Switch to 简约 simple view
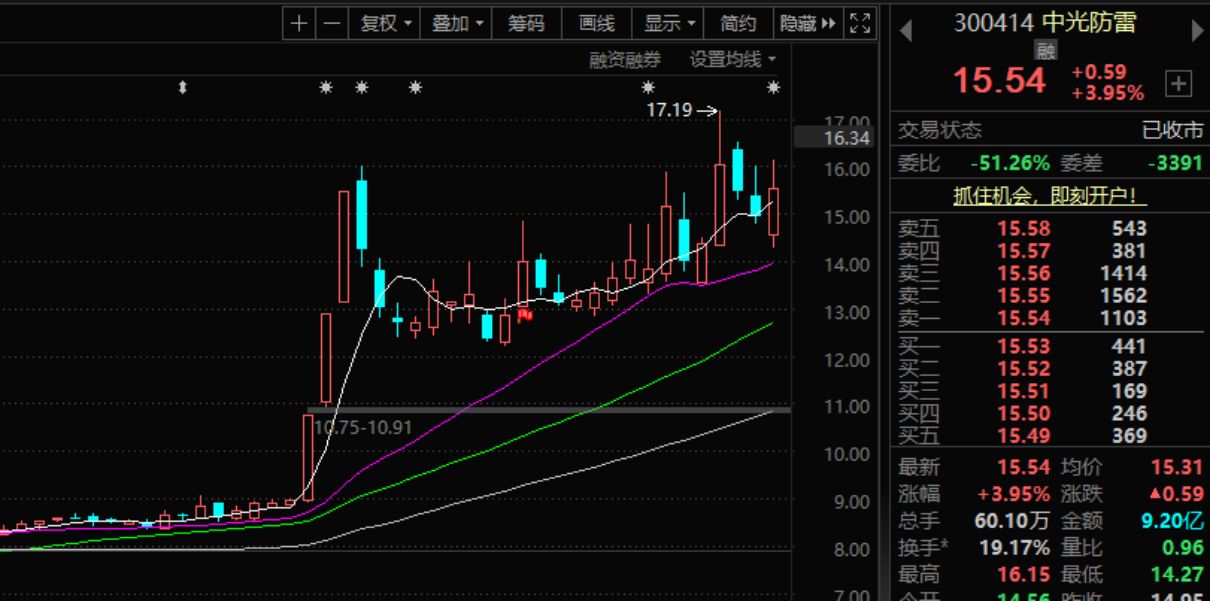This screenshot has height=602, width=1210. [738, 24]
